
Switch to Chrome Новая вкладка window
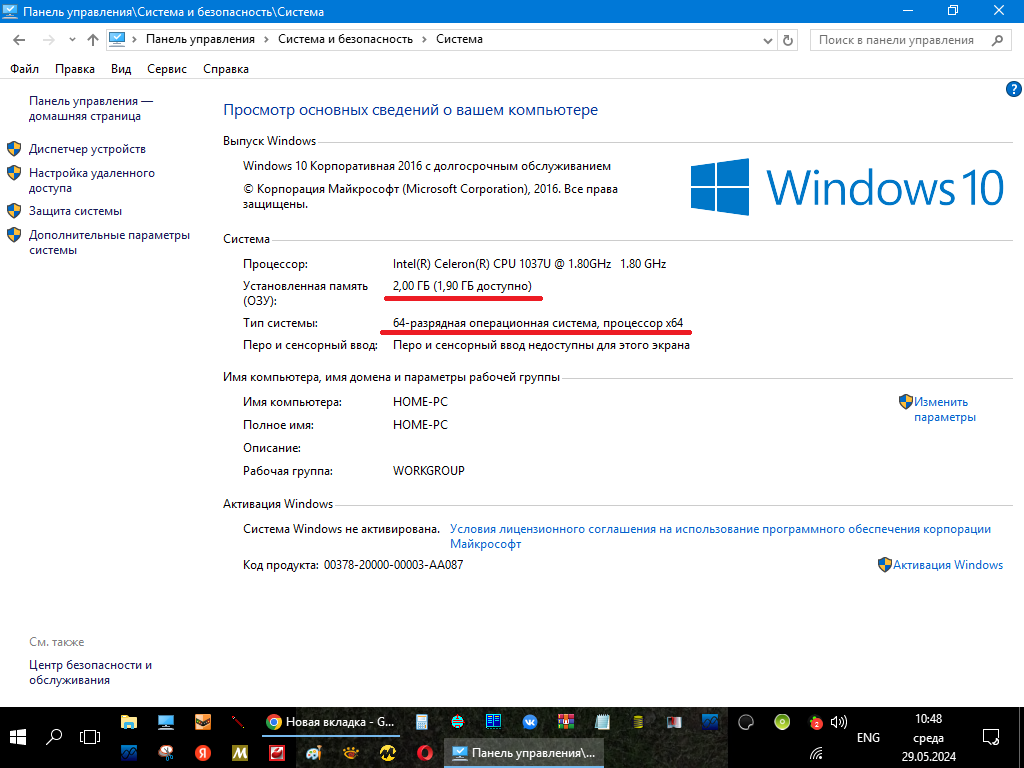330,722
